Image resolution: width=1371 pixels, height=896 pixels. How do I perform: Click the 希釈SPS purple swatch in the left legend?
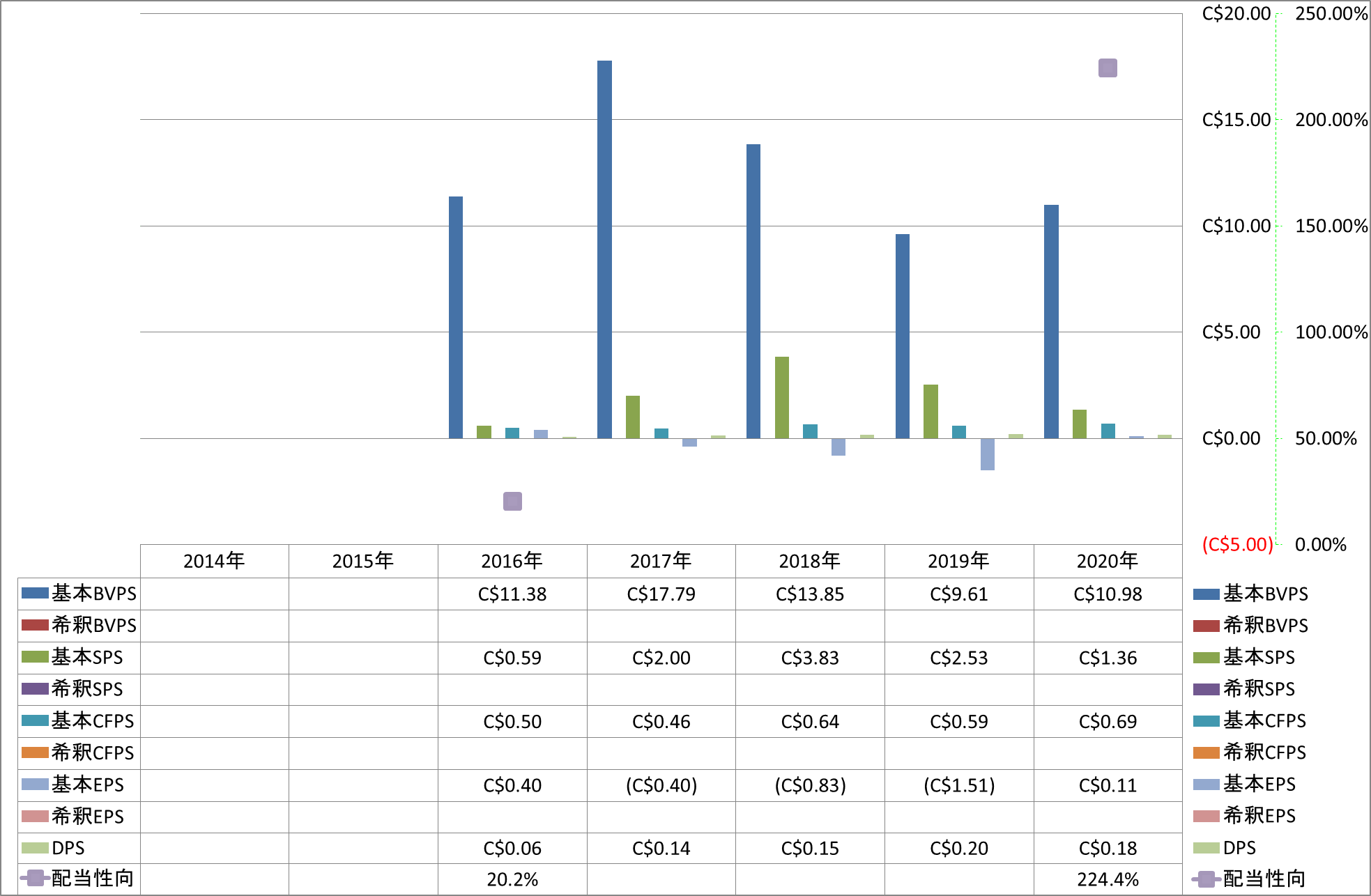pyautogui.click(x=35, y=689)
